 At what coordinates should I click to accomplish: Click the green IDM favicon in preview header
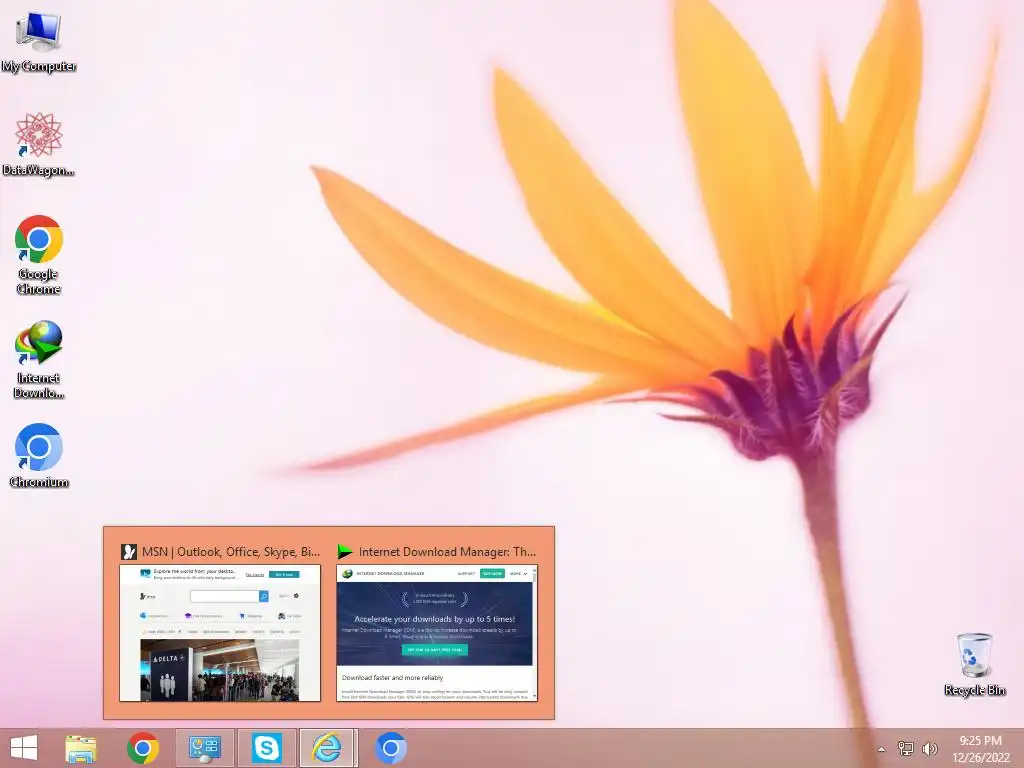point(345,552)
